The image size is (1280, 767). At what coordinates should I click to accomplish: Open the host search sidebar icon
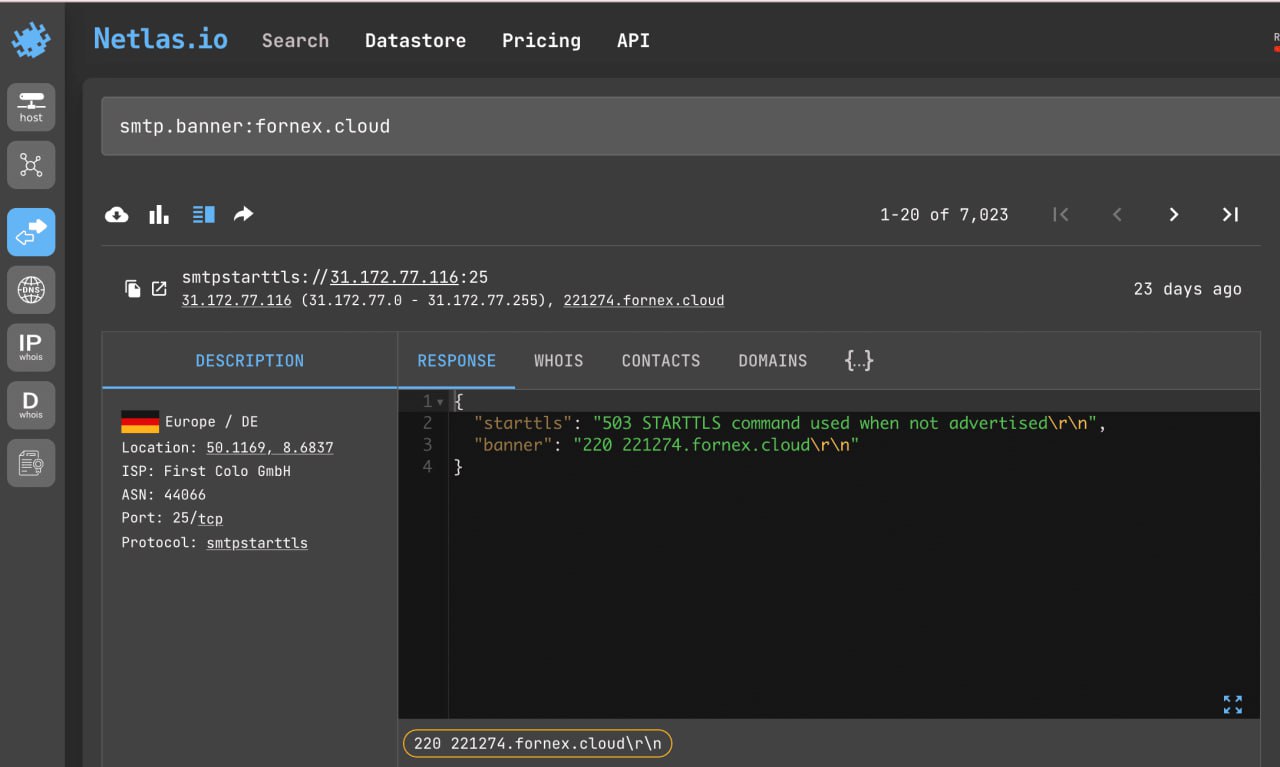(x=31, y=107)
